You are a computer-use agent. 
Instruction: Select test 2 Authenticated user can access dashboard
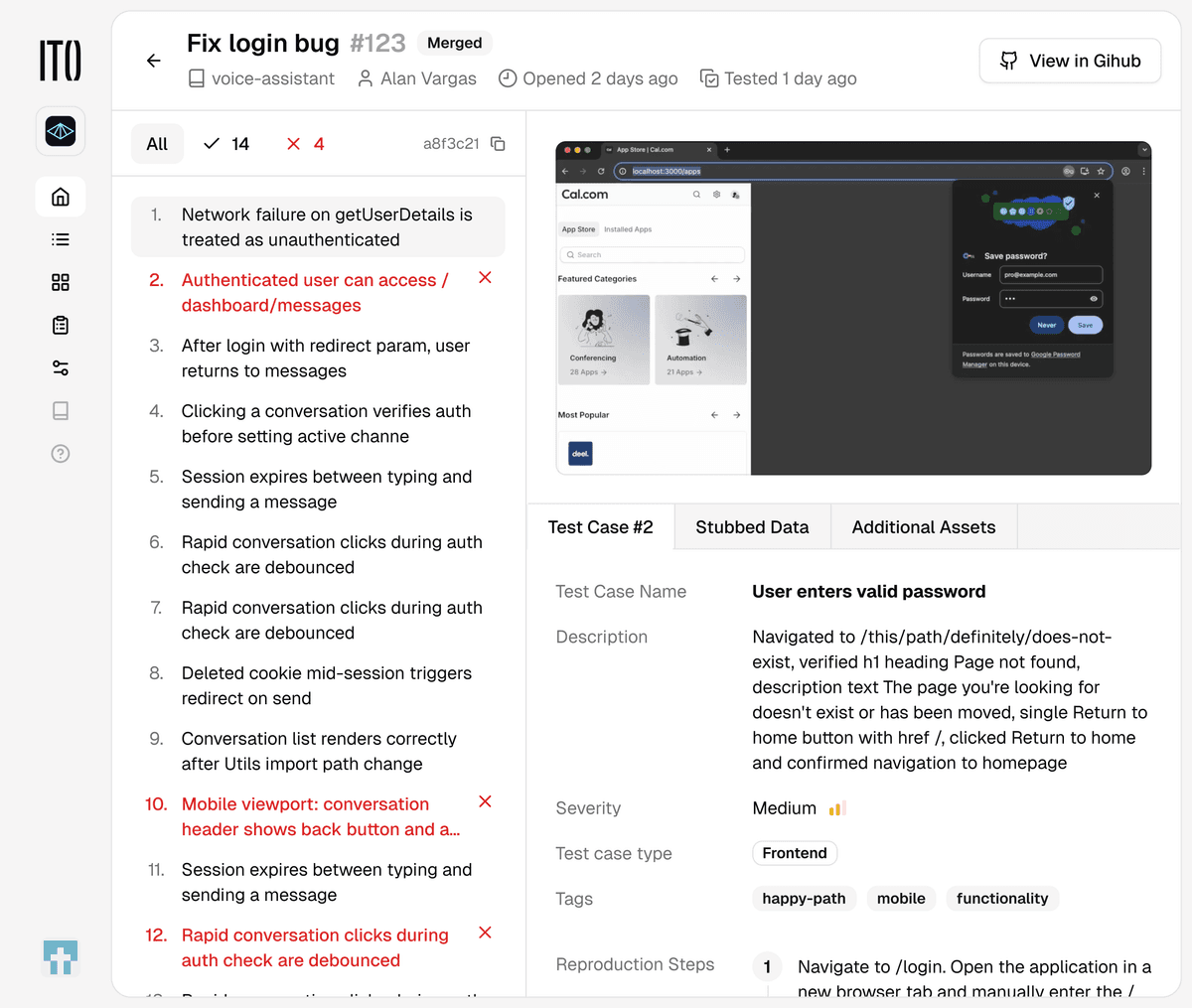[314, 293]
